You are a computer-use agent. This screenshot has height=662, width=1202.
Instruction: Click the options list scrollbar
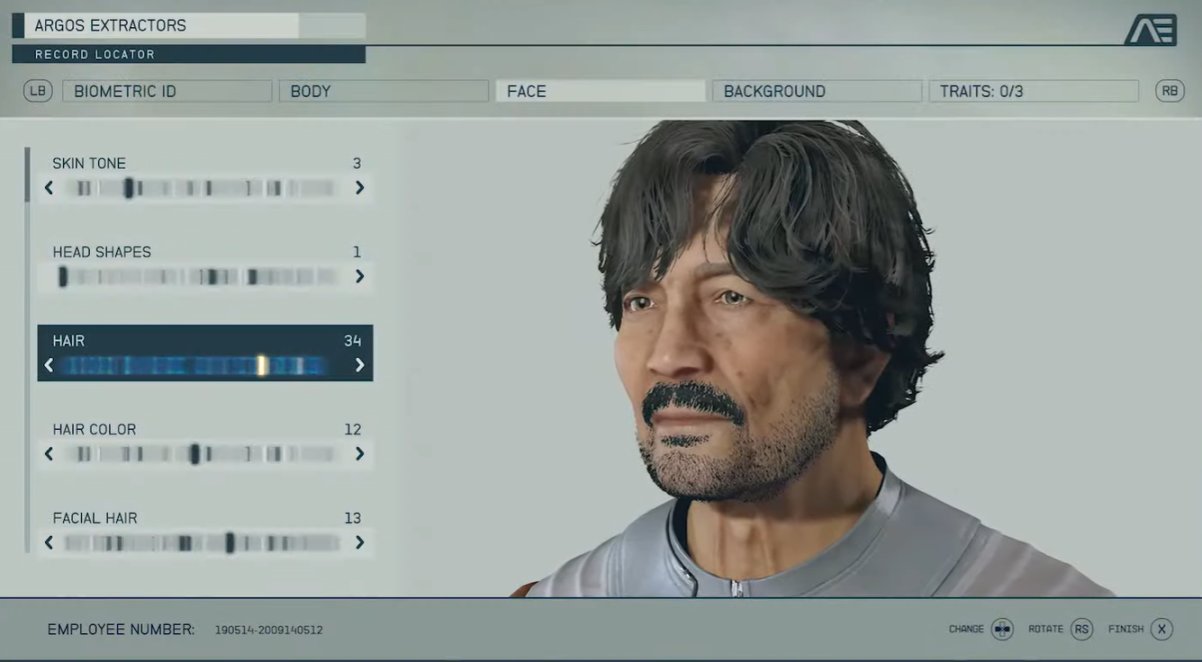click(x=28, y=350)
